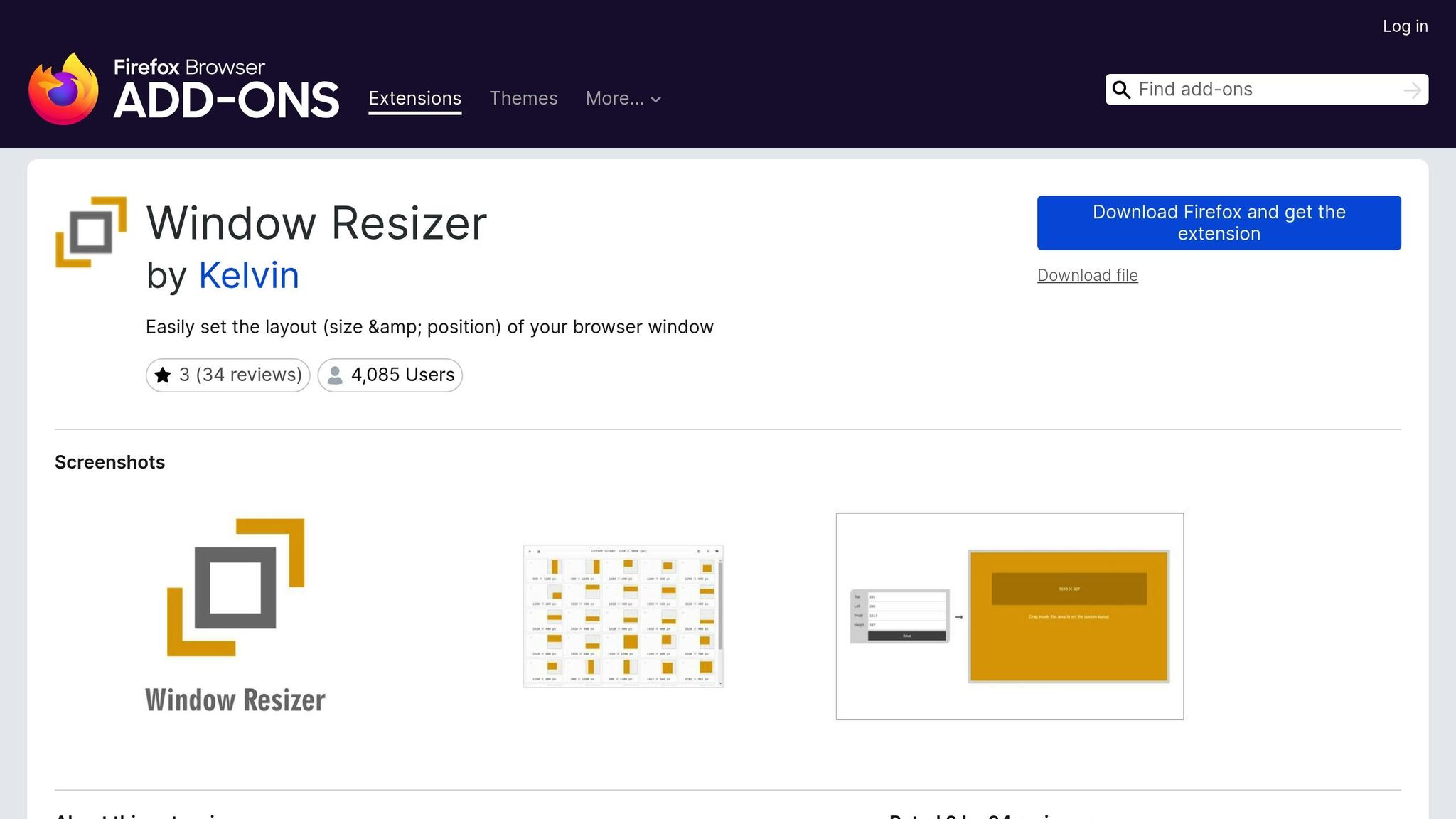1456x819 pixels.
Task: Open the Log in page
Action: (x=1405, y=26)
